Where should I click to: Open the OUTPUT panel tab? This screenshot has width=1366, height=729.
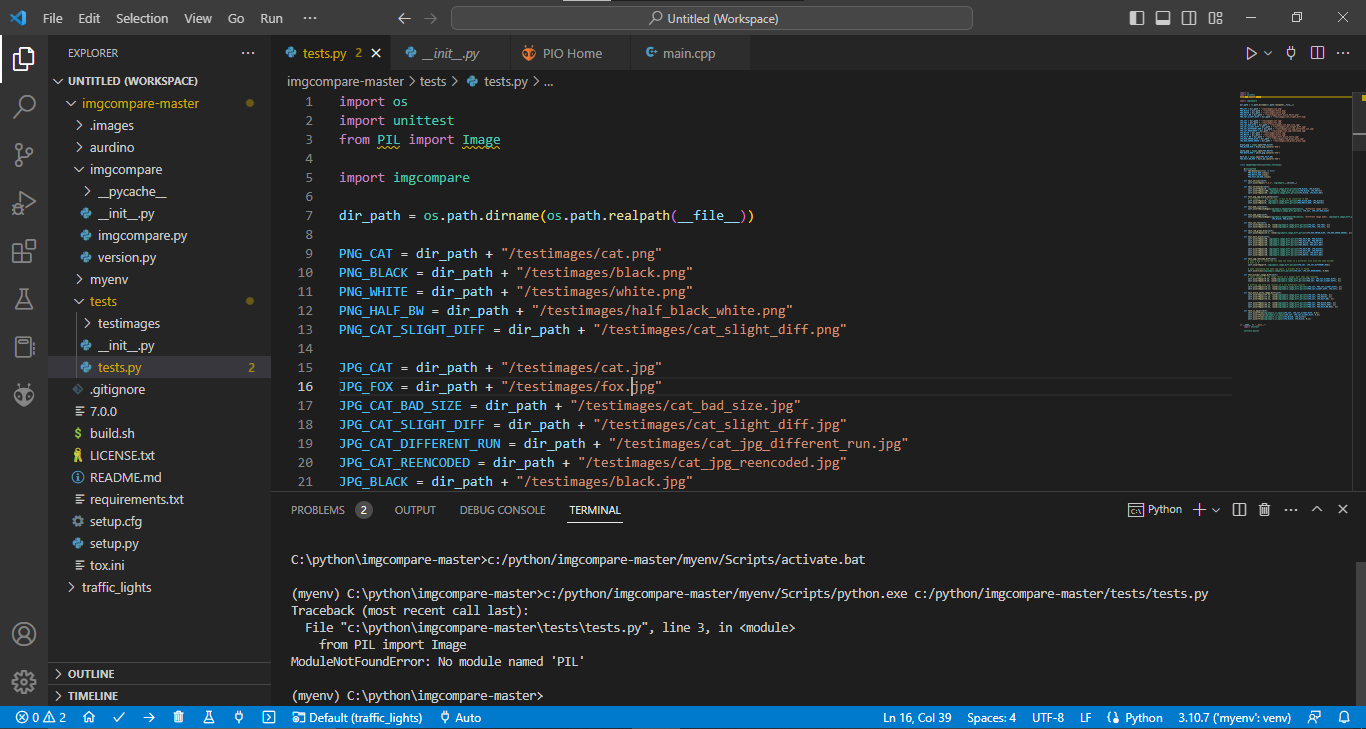[415, 510]
